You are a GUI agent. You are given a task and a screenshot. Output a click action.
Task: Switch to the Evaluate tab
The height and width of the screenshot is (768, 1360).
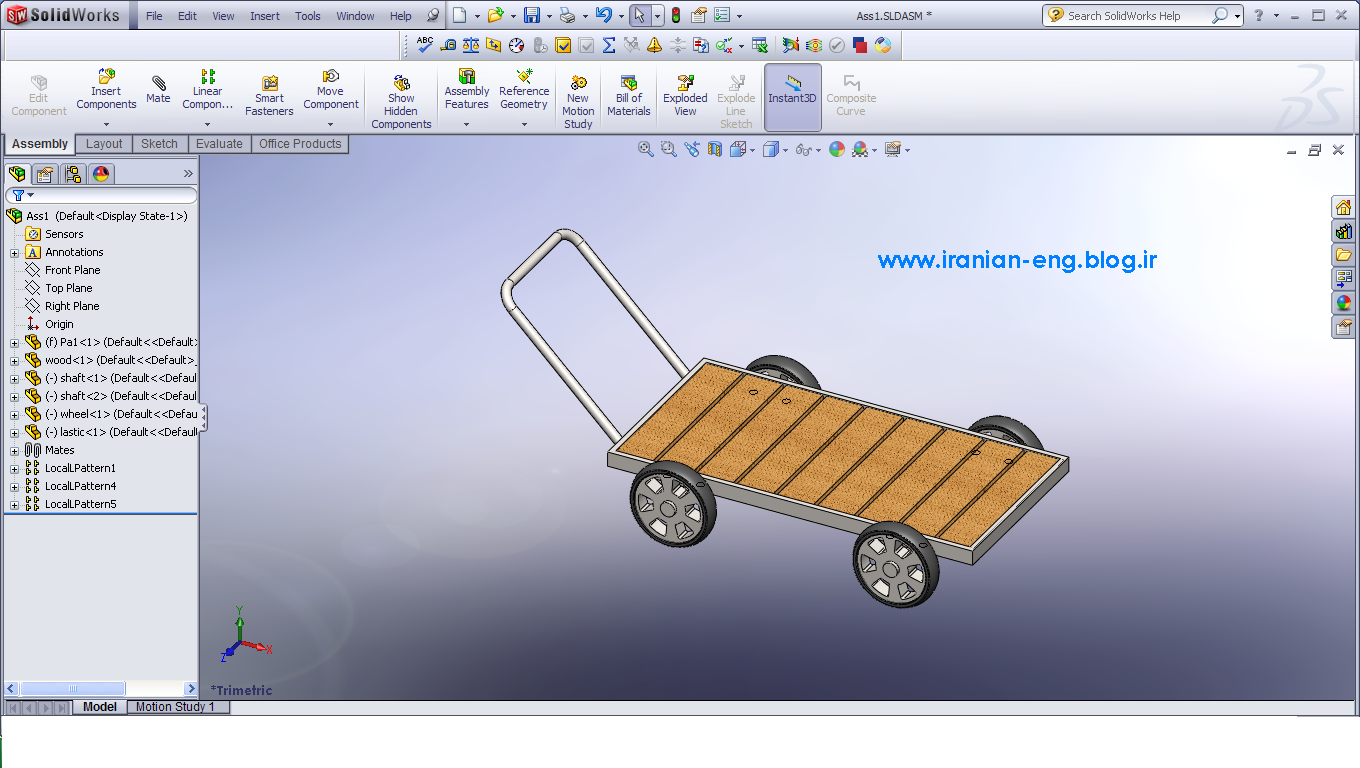click(219, 144)
